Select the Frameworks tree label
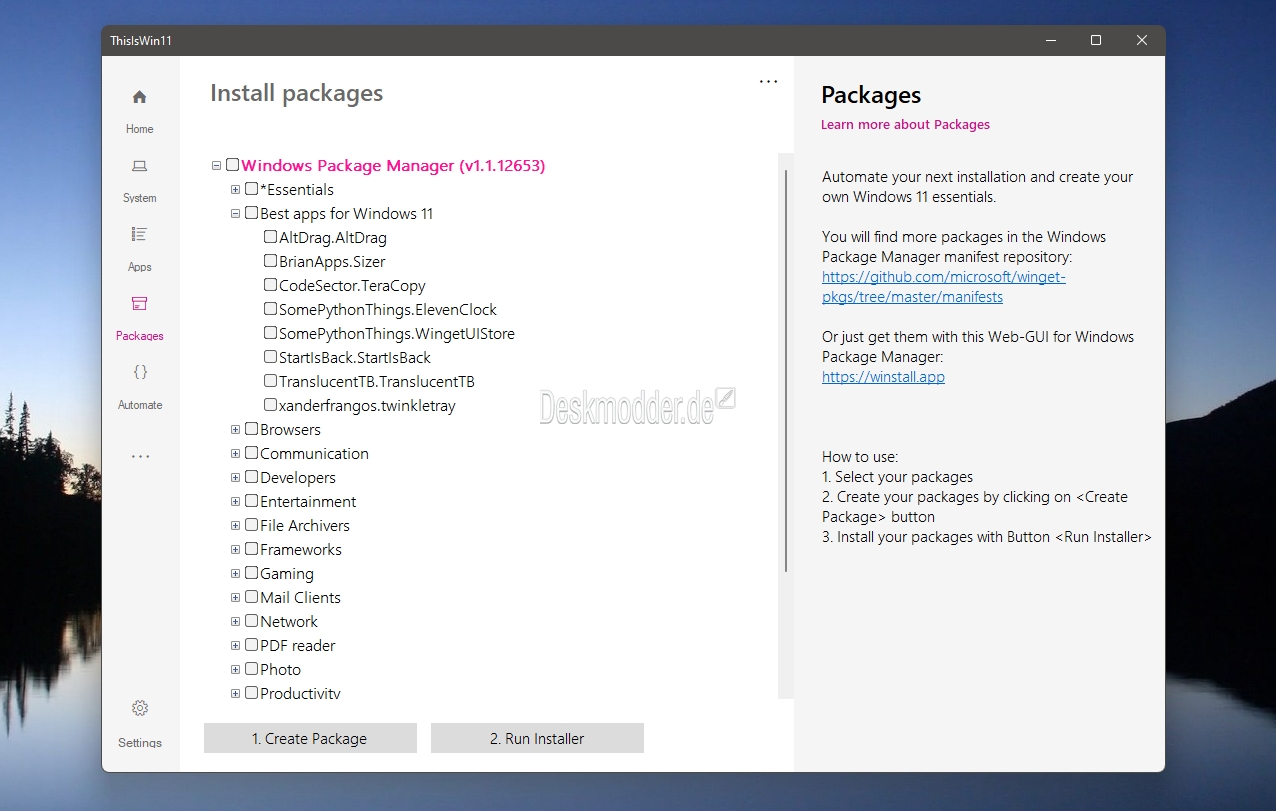 pyautogui.click(x=301, y=549)
